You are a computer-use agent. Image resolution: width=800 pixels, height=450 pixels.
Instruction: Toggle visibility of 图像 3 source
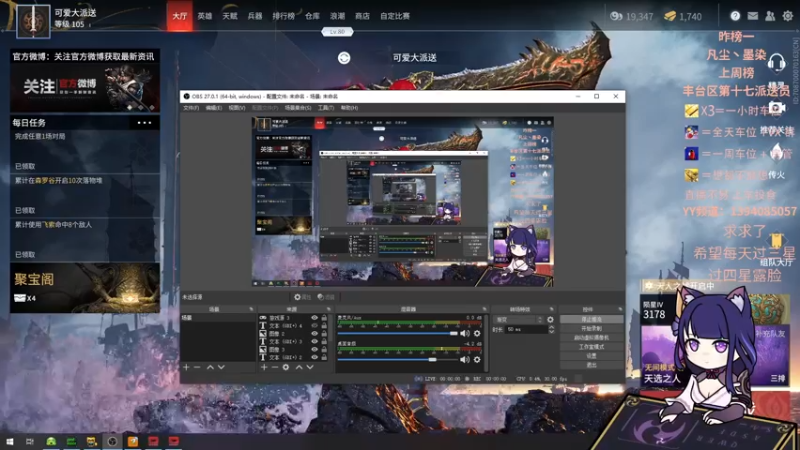(x=314, y=349)
